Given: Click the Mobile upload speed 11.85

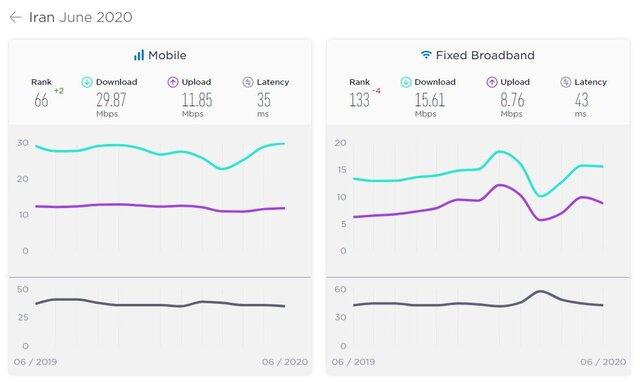Looking at the screenshot, I should (x=197, y=100).
